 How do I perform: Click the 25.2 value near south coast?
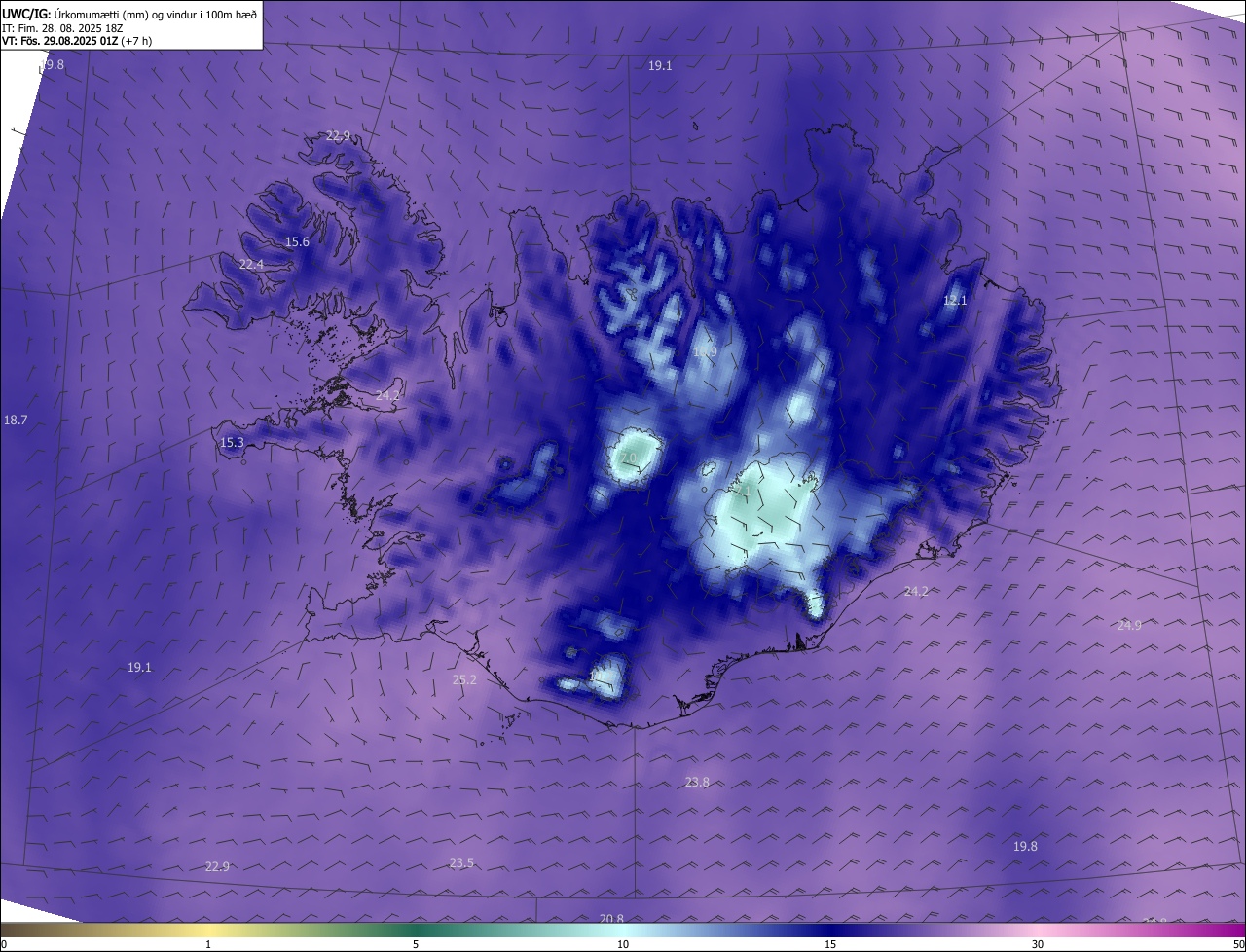(464, 680)
